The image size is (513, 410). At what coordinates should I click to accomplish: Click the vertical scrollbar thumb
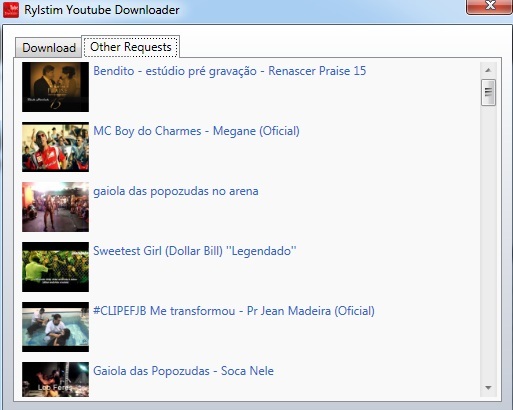click(x=488, y=92)
